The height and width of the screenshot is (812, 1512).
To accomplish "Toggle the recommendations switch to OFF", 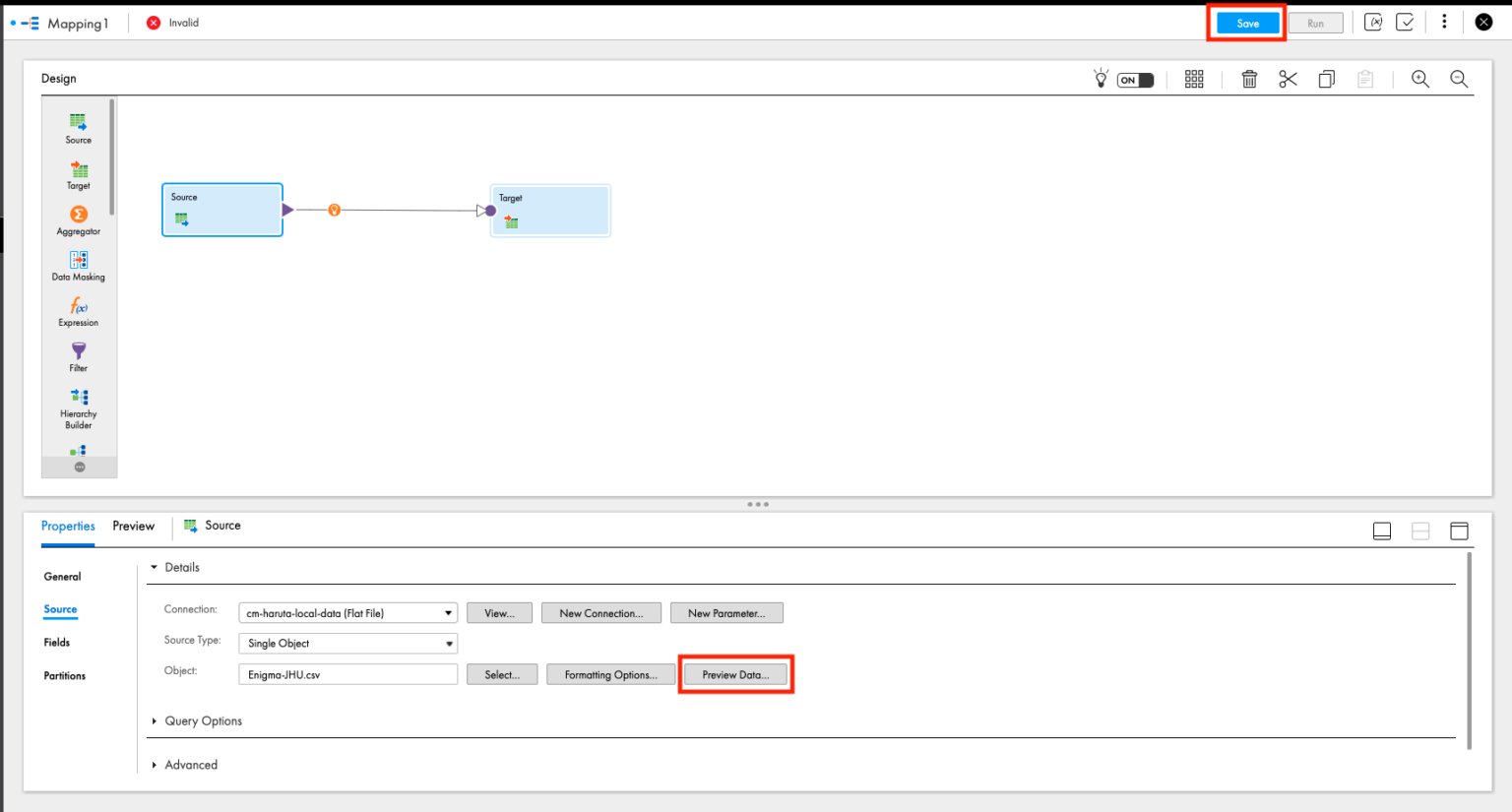I will point(1134,80).
